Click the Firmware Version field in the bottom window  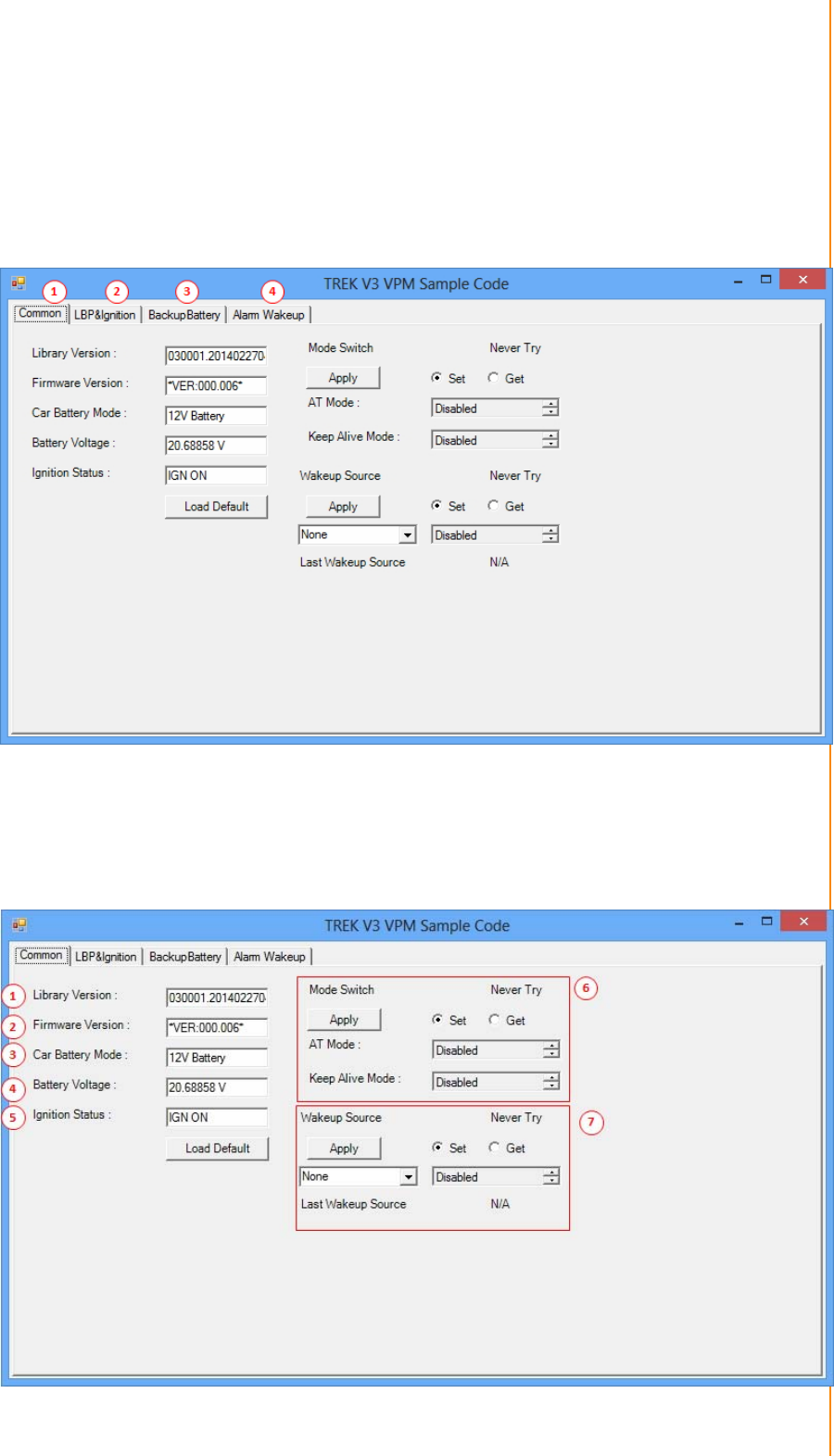pos(217,1027)
